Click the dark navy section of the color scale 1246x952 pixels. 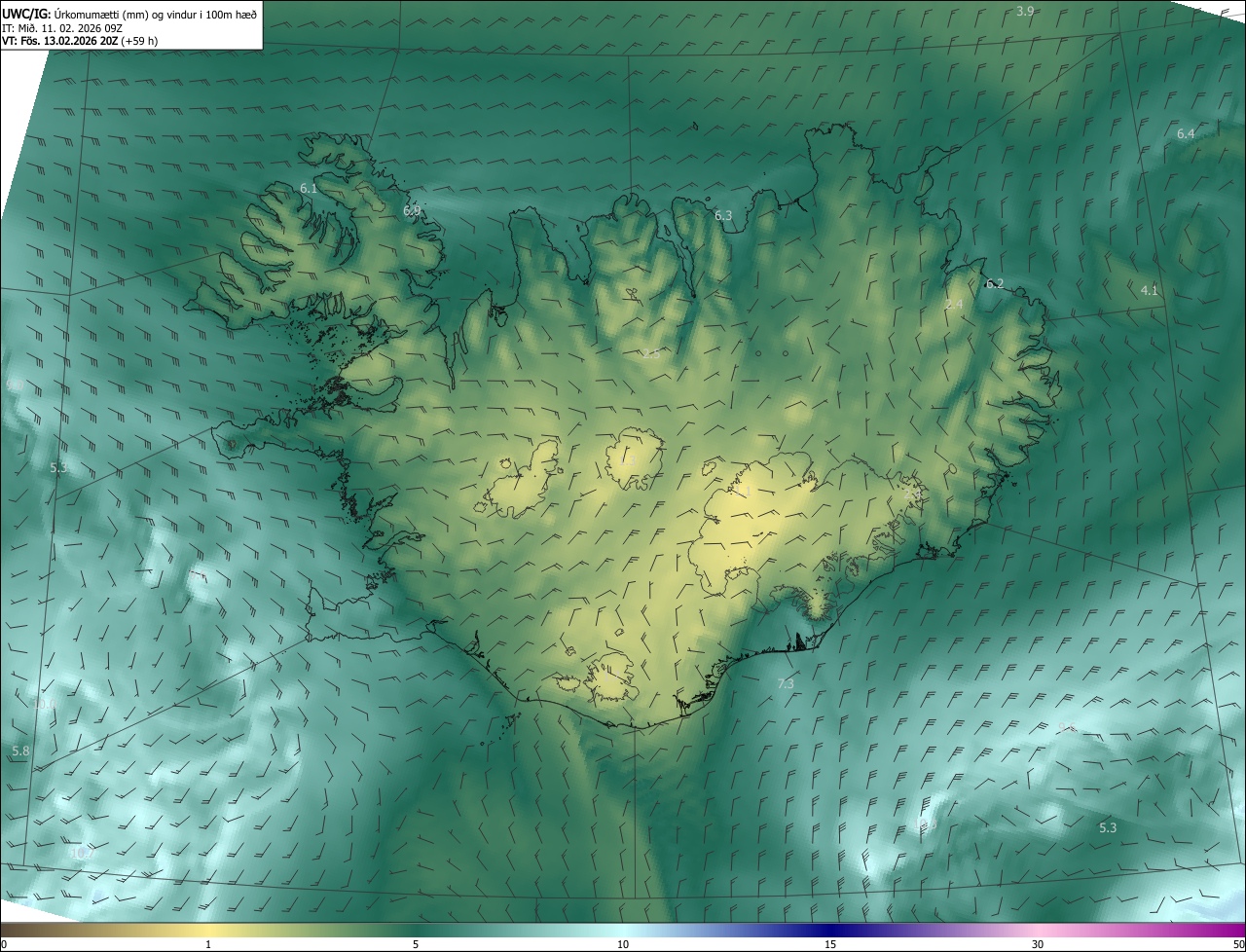pos(830,931)
